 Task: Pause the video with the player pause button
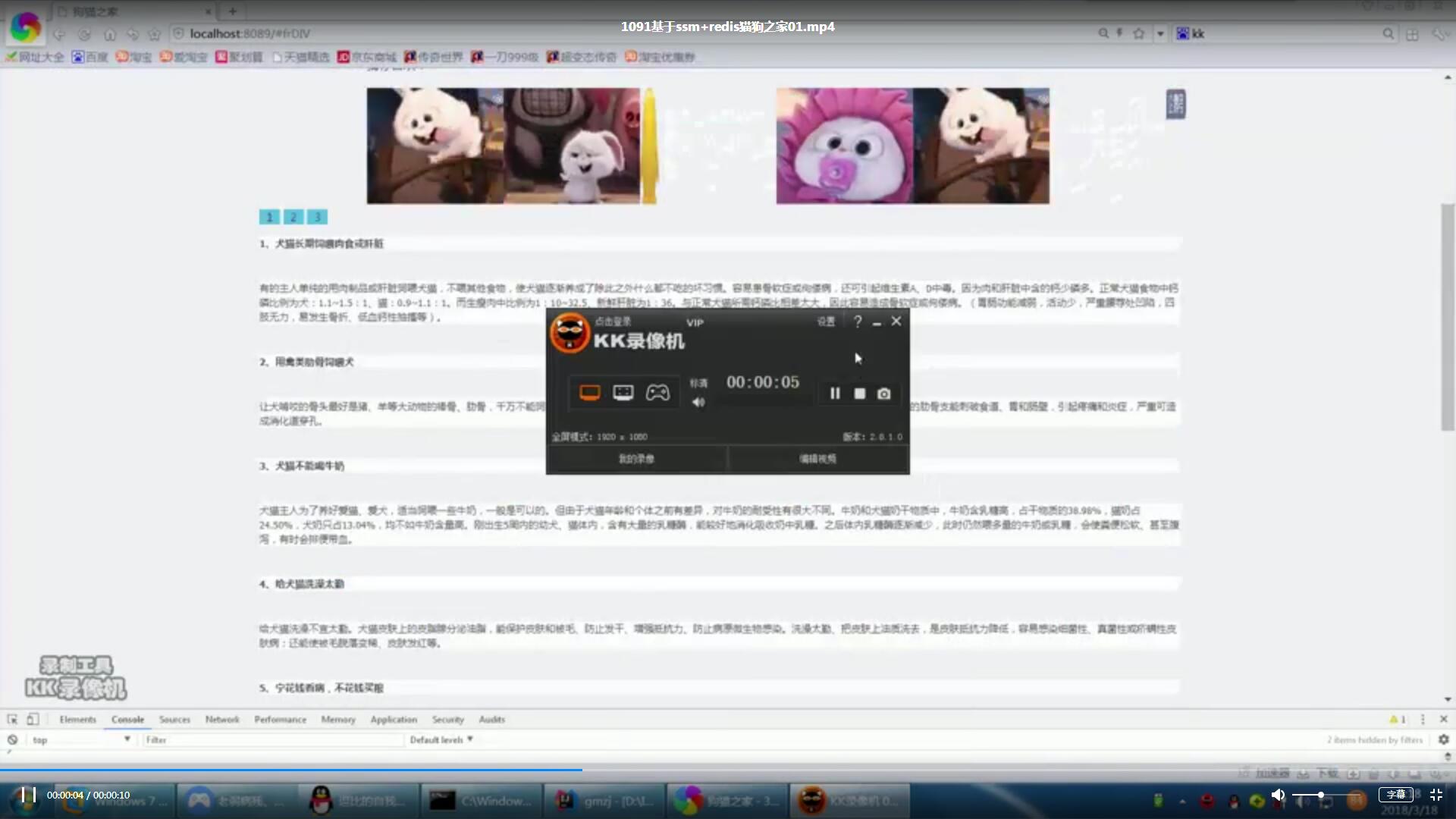tap(29, 795)
